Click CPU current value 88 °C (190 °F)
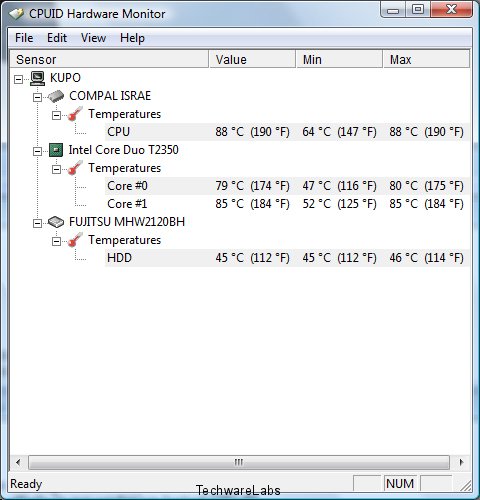The width and height of the screenshot is (480, 500). [252, 132]
